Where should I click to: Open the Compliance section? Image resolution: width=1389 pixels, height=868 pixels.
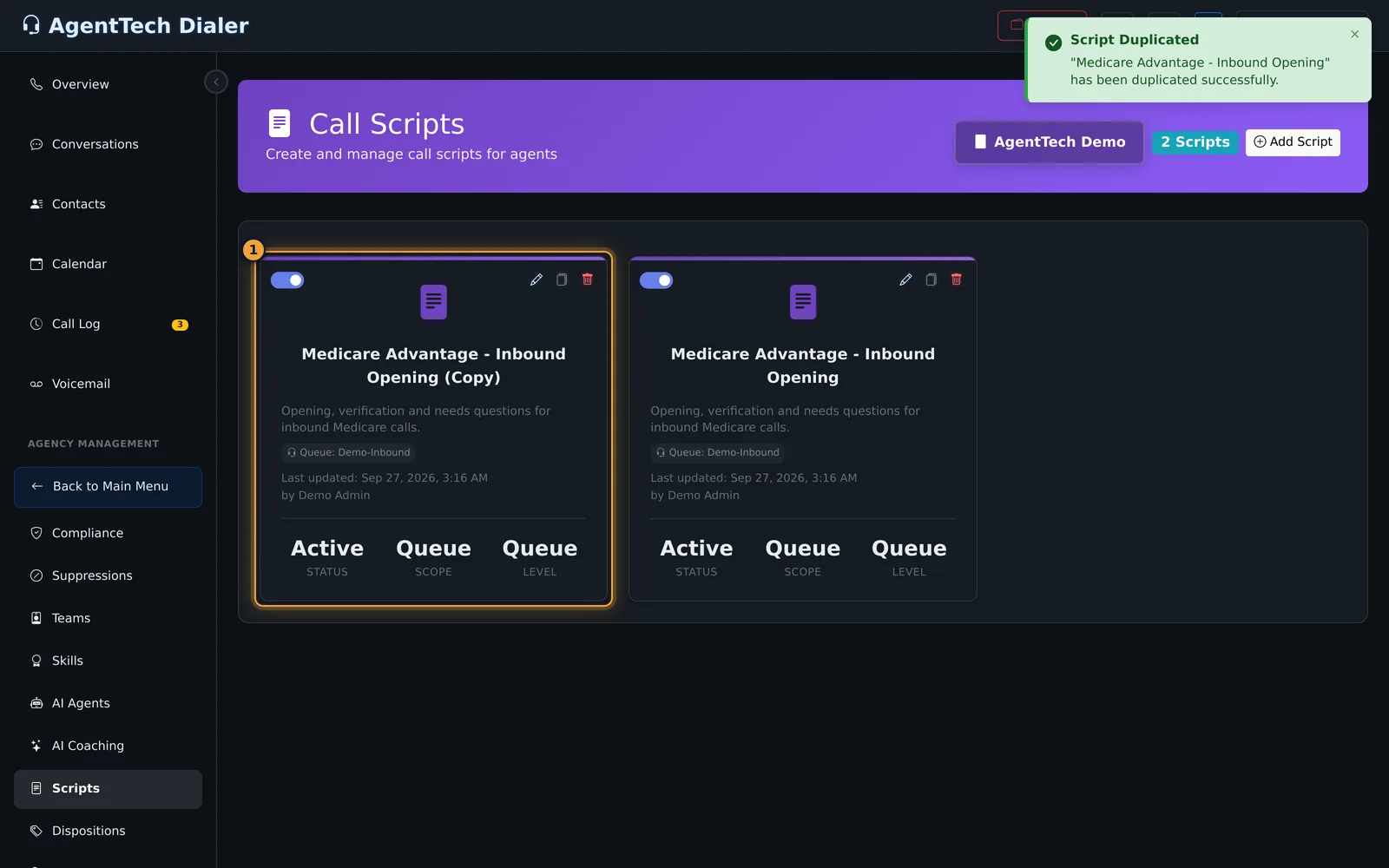[x=108, y=533]
